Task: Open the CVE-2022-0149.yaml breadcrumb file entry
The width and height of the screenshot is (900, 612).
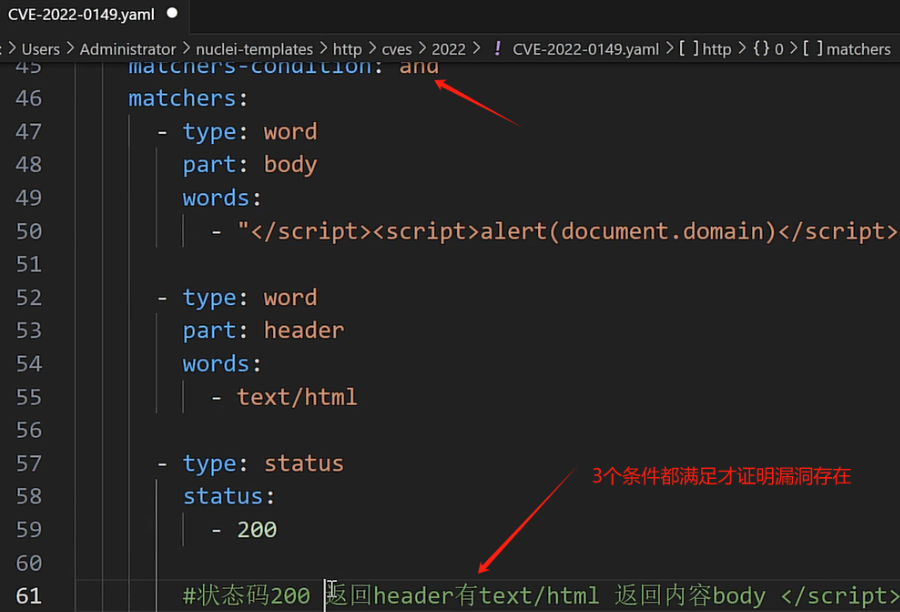Action: click(x=585, y=49)
